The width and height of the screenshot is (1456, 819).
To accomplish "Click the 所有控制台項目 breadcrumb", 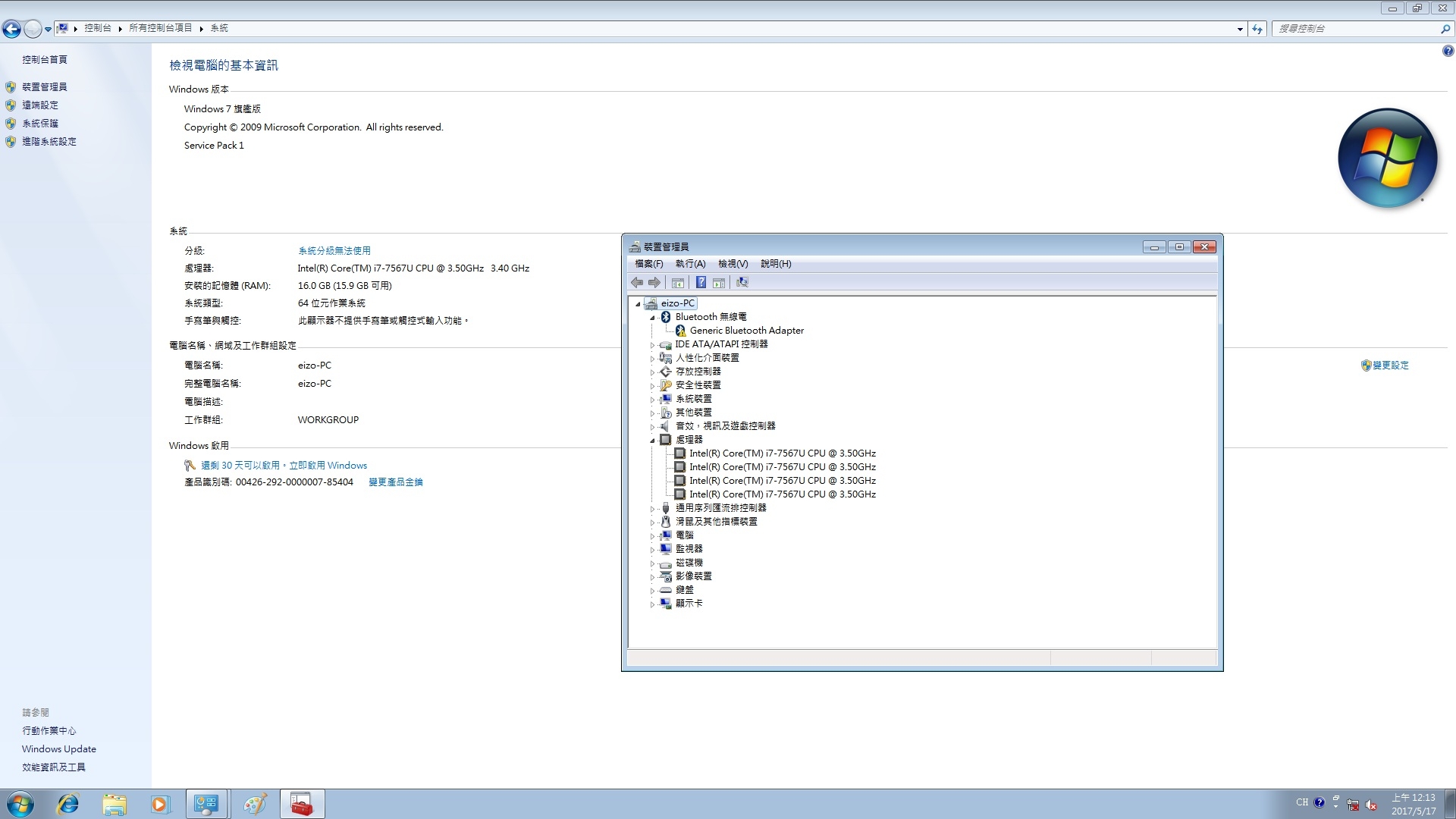I will pyautogui.click(x=160, y=28).
